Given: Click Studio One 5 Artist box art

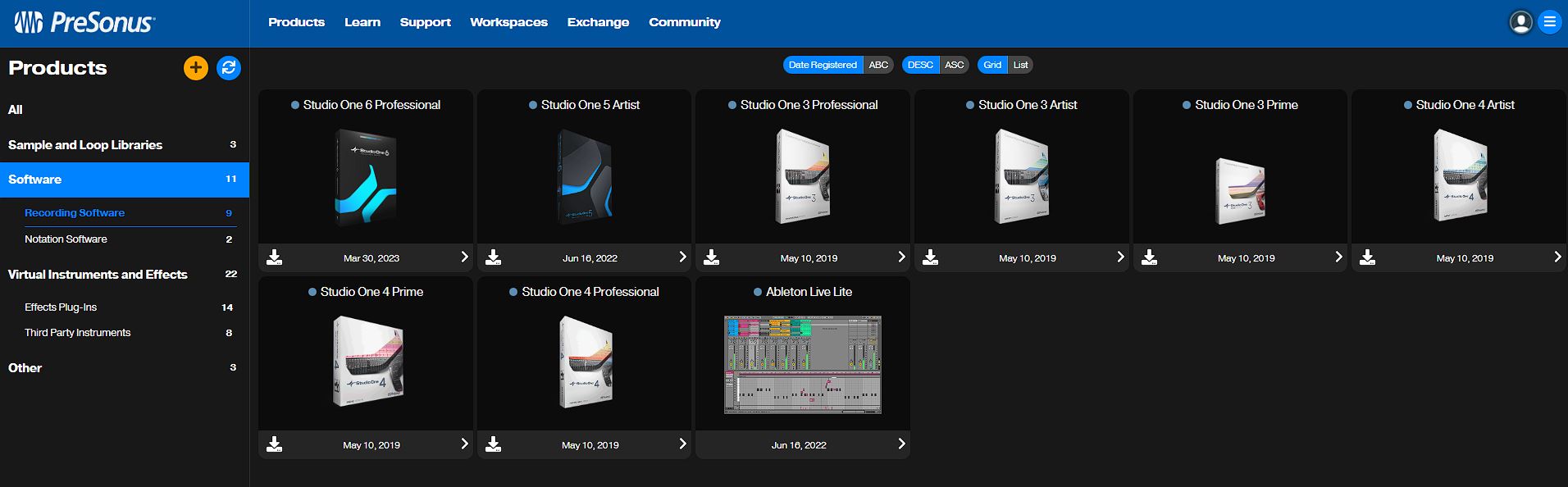Looking at the screenshot, I should tap(586, 178).
